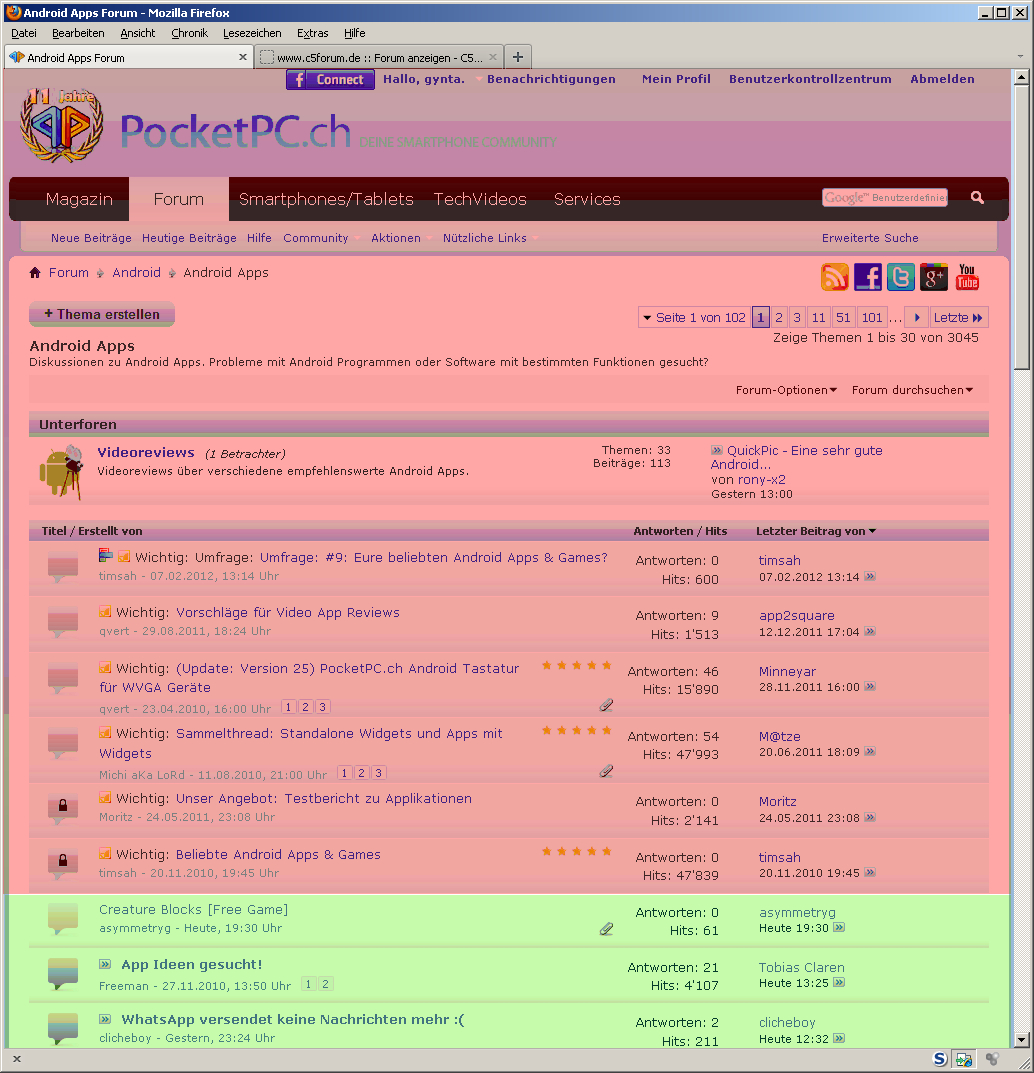Open the RSS feed icon
The image size is (1034, 1073).
835,277
